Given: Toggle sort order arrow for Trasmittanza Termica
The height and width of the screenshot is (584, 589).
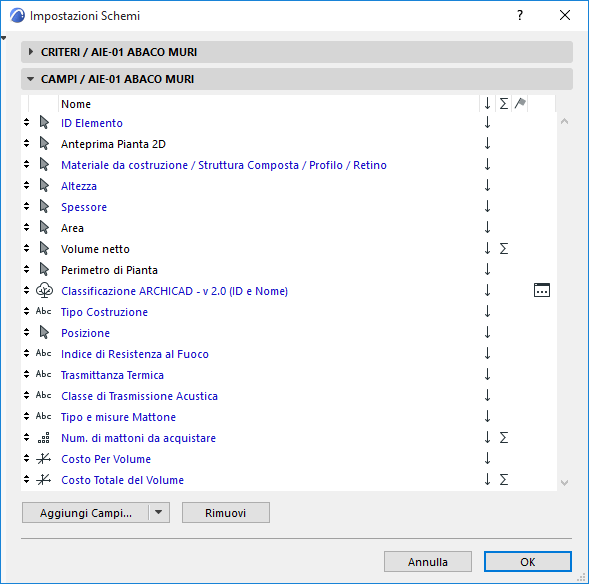Looking at the screenshot, I should pos(487,374).
